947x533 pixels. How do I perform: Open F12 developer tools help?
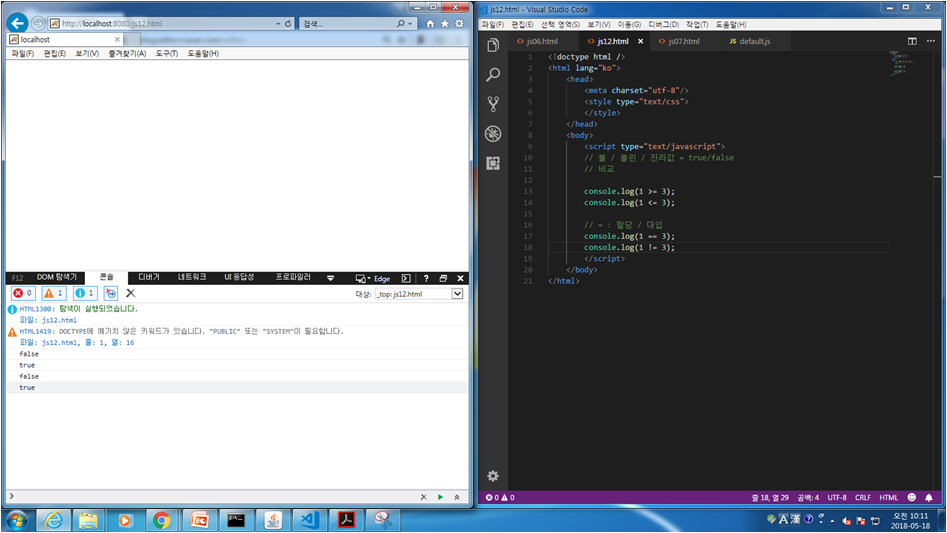point(426,278)
